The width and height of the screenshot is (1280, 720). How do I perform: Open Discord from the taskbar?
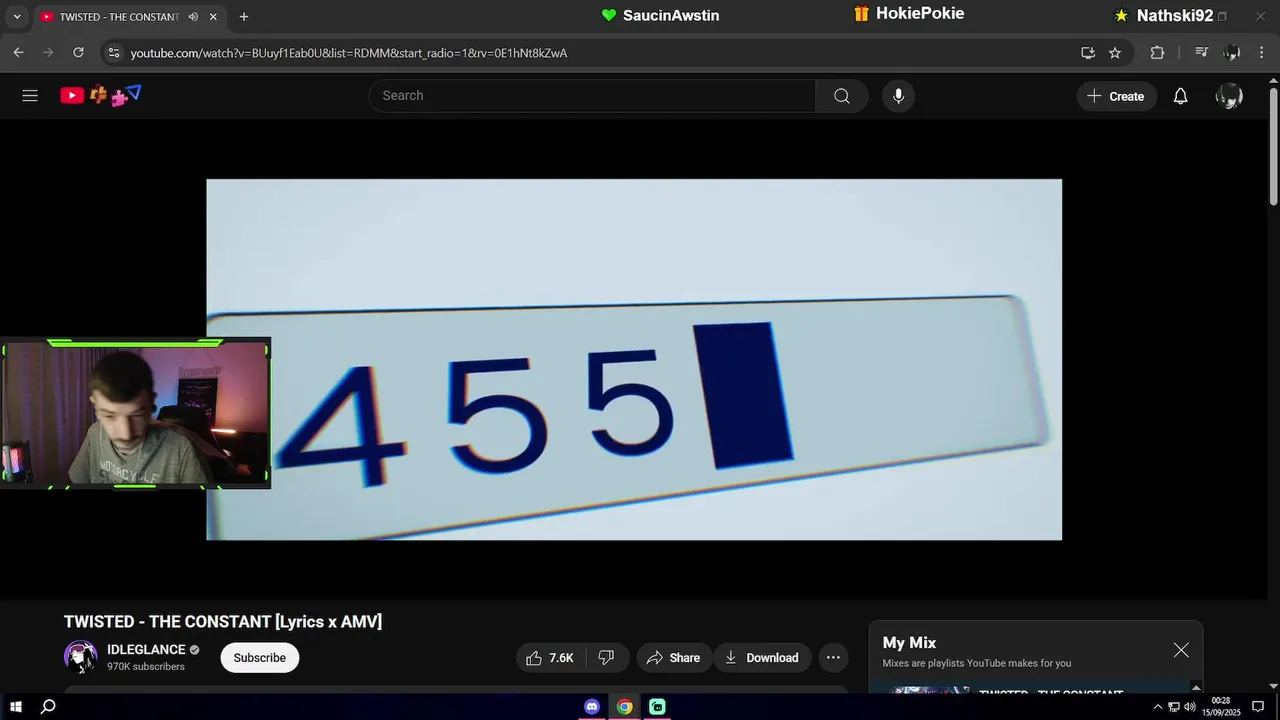tap(592, 707)
